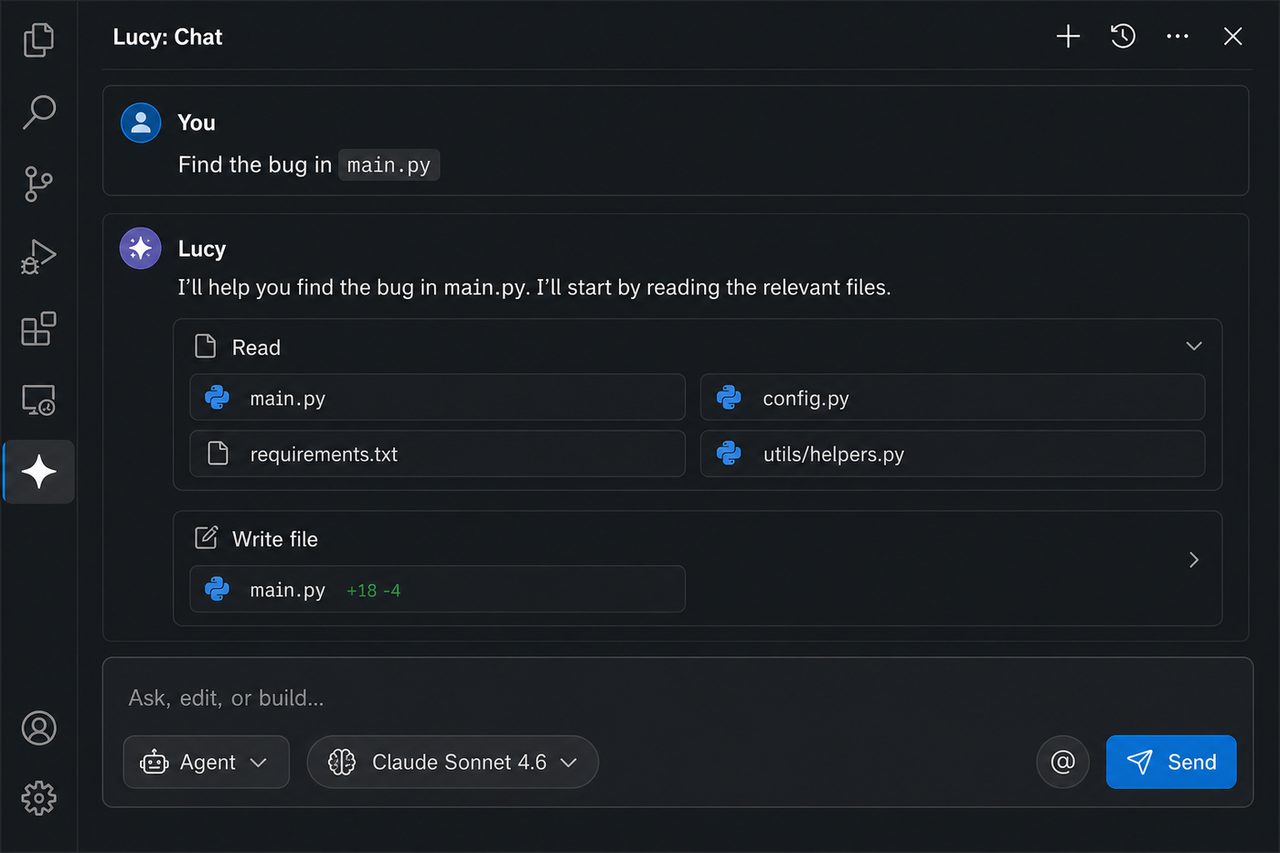Viewport: 1280px width, 853px height.
Task: Open the Agent mode dropdown
Action: point(206,762)
